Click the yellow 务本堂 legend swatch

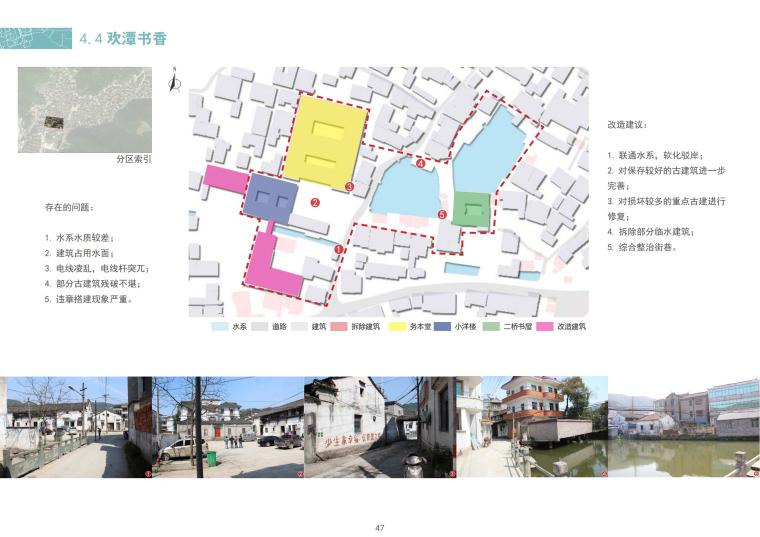coord(398,327)
